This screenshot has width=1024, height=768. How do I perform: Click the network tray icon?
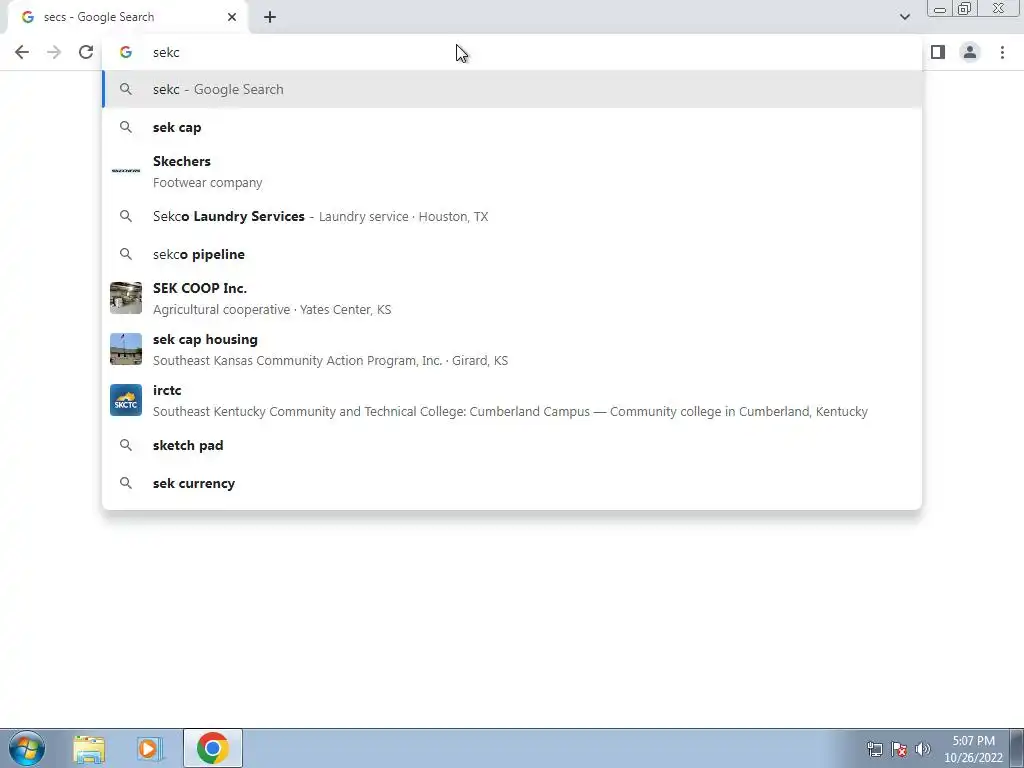pyautogui.click(x=874, y=749)
